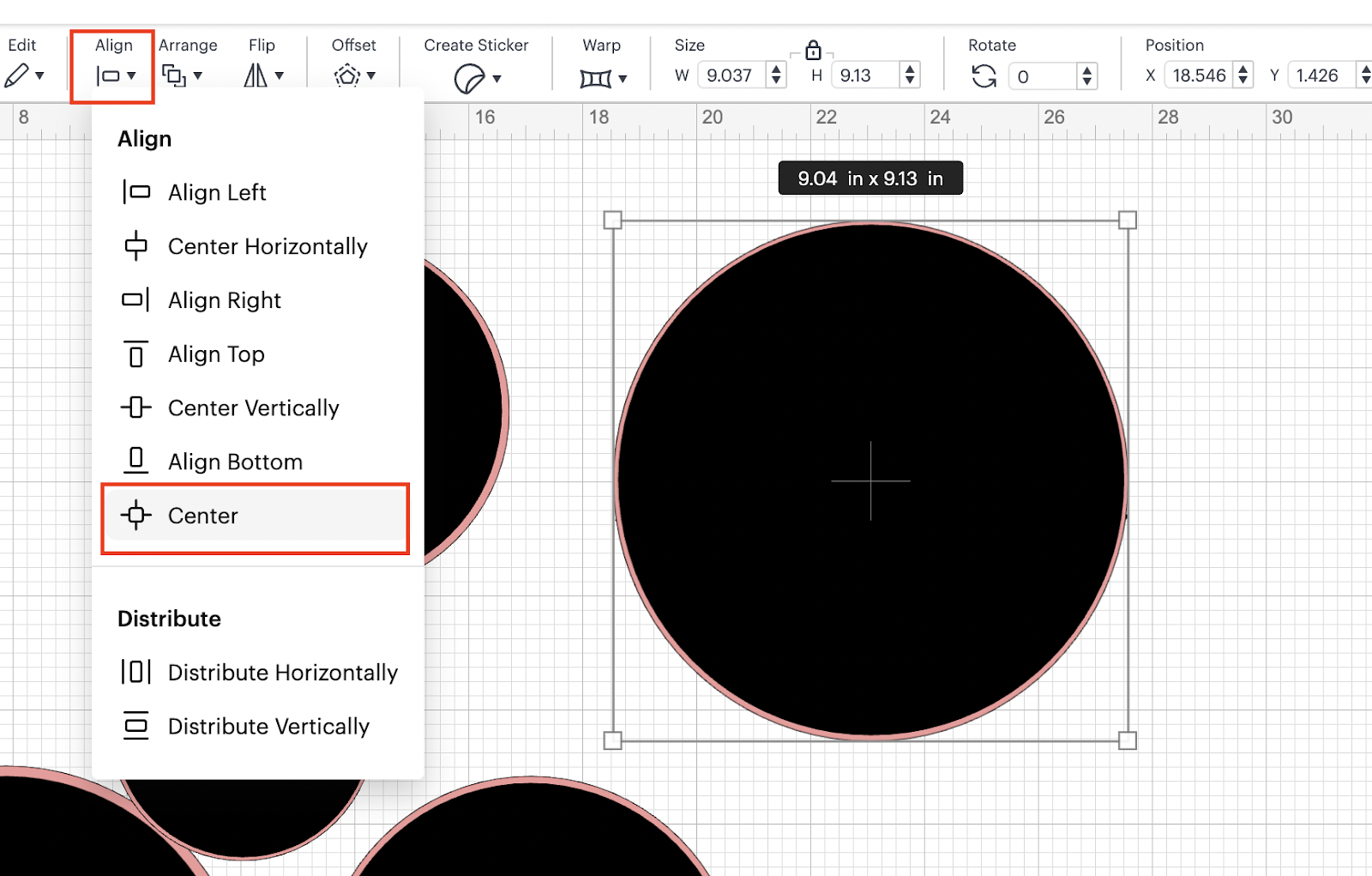Click the selected circle's top-right handle
This screenshot has height=876, width=1372.
pos(1128,221)
